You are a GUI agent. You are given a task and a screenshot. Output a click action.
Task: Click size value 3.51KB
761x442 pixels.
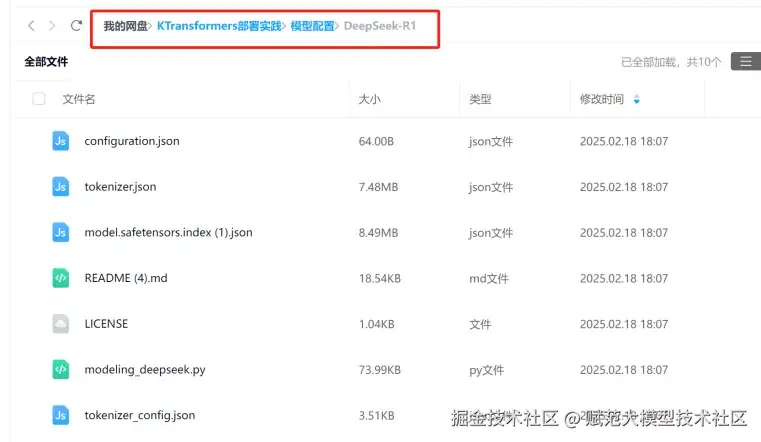tap(376, 415)
